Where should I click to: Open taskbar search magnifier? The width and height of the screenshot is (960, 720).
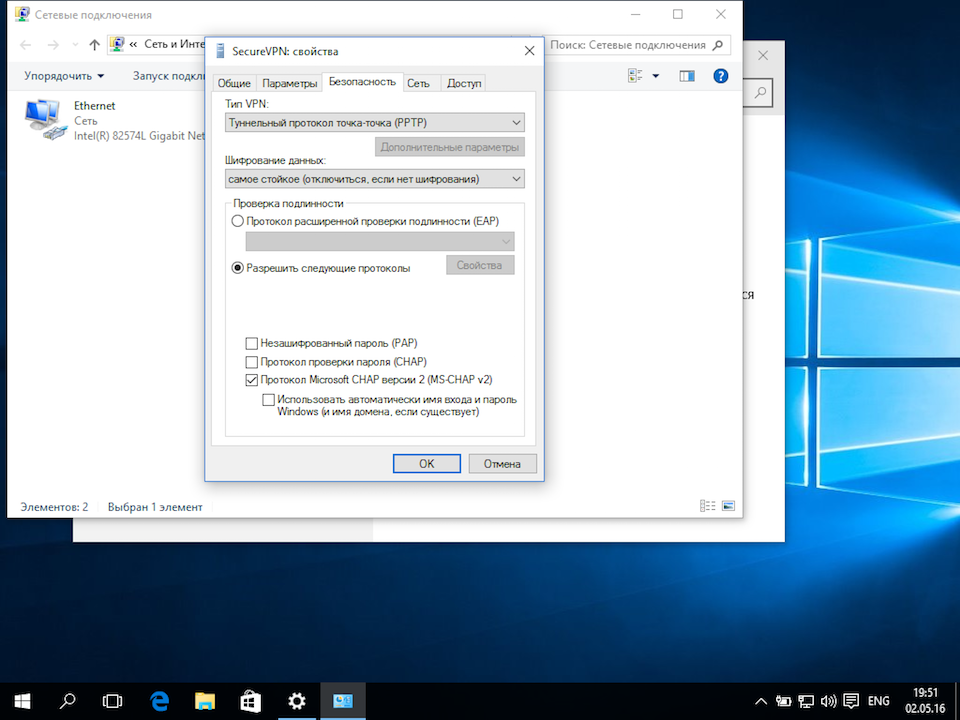pos(67,701)
